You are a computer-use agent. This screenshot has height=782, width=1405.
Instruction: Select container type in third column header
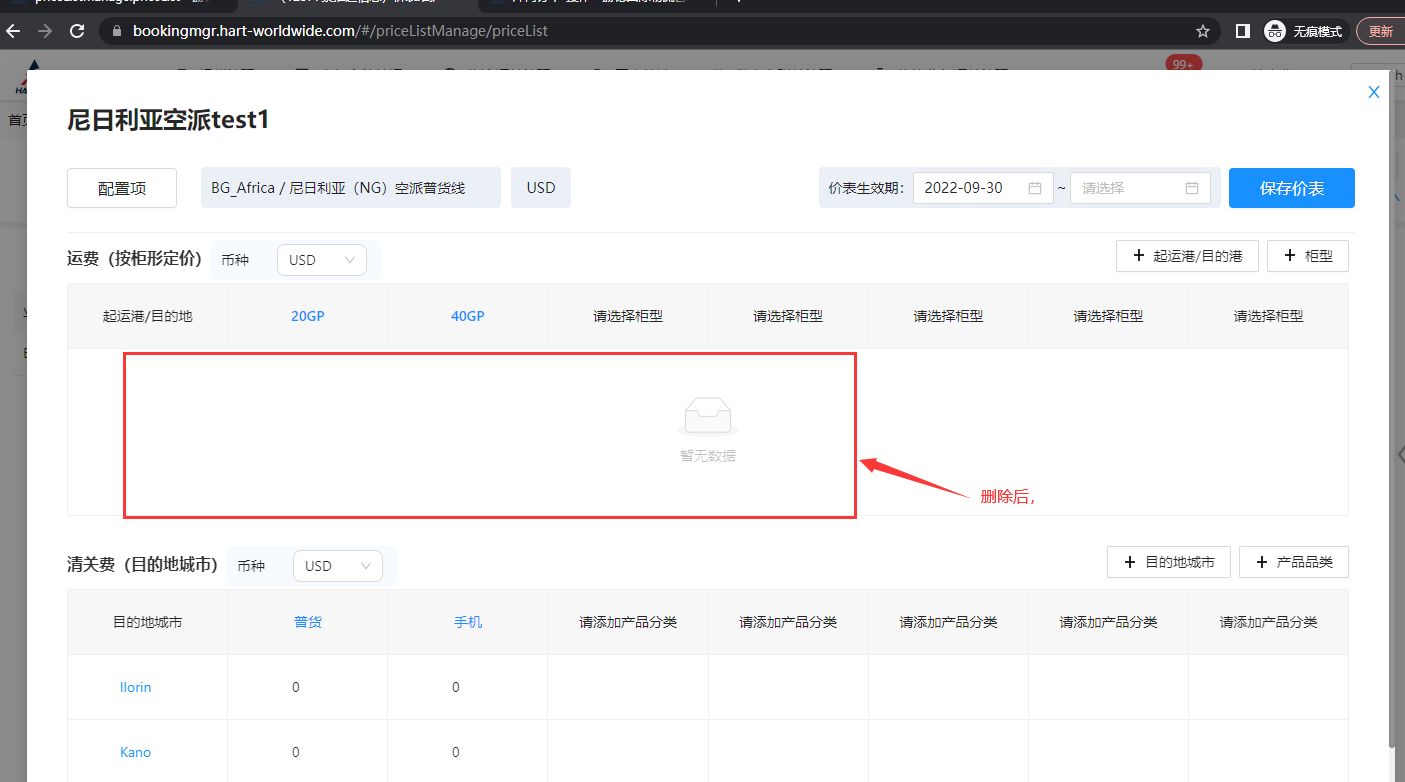628,316
